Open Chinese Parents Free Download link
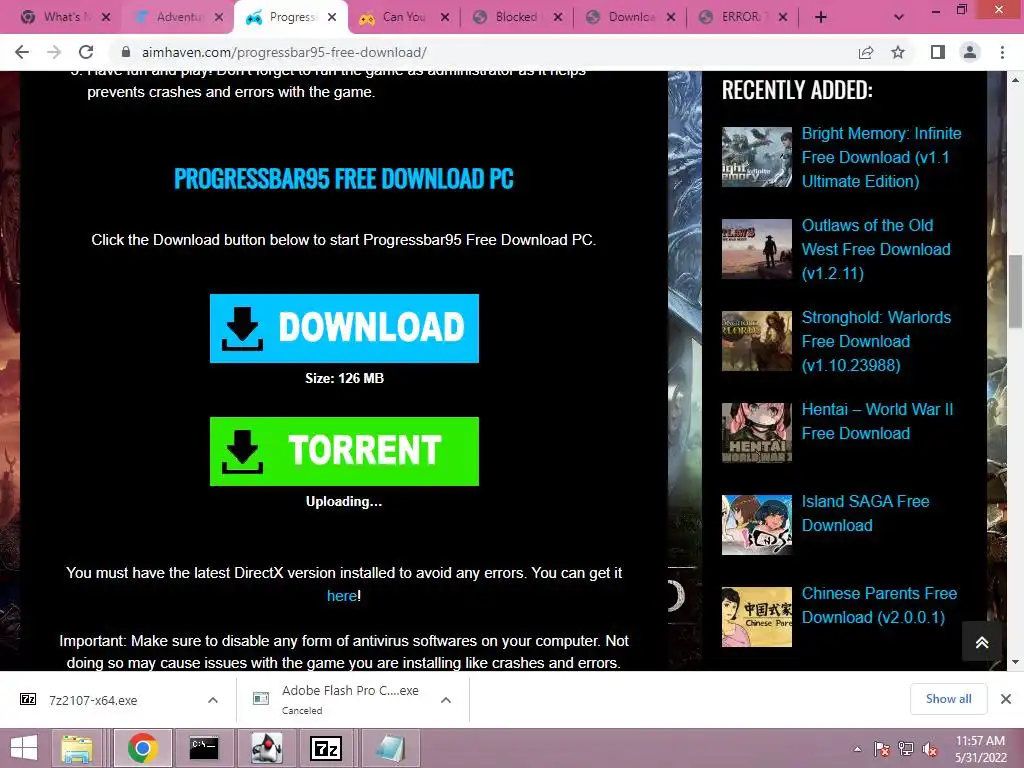 (879, 605)
